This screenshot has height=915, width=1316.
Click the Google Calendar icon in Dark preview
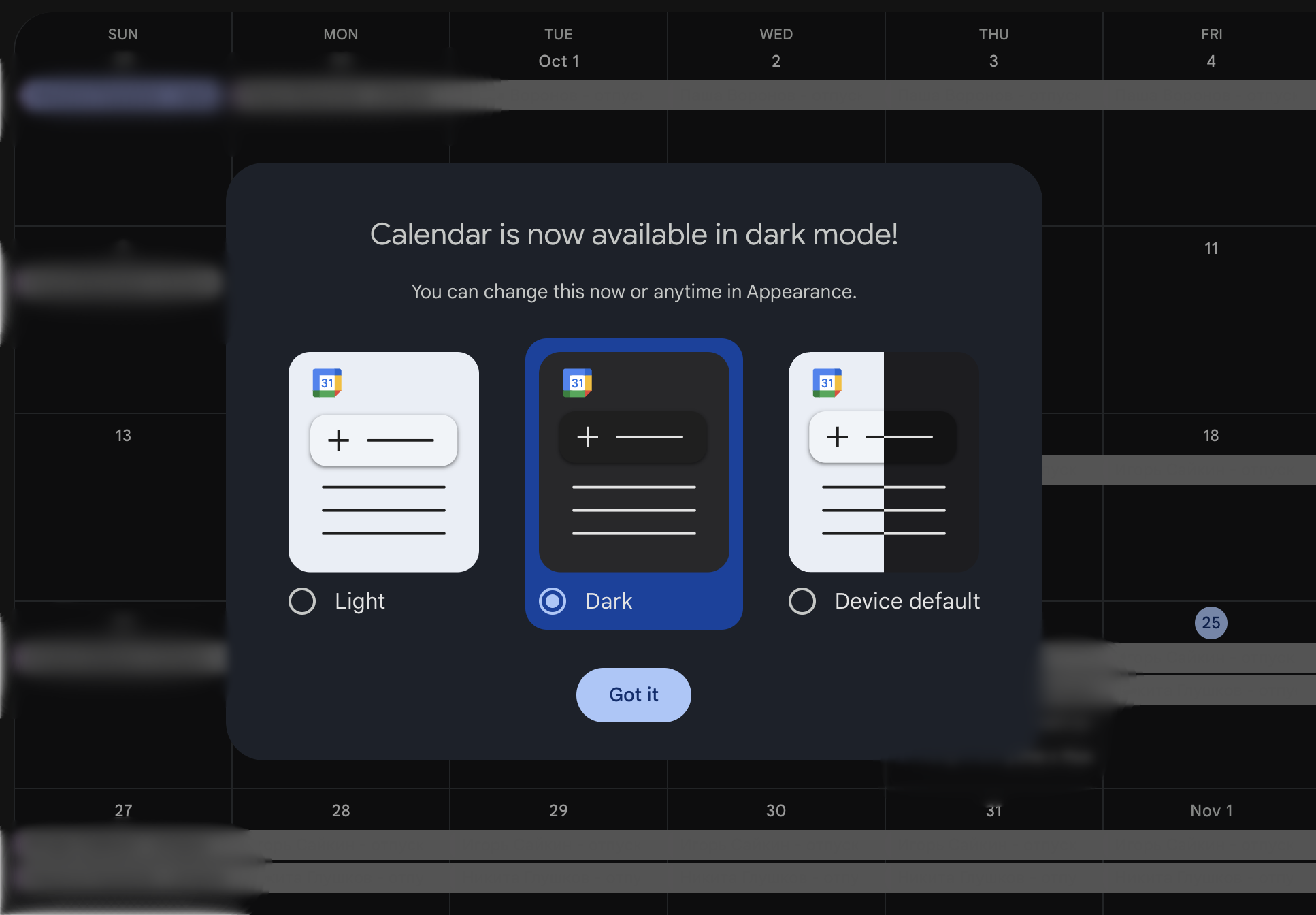pyautogui.click(x=578, y=380)
